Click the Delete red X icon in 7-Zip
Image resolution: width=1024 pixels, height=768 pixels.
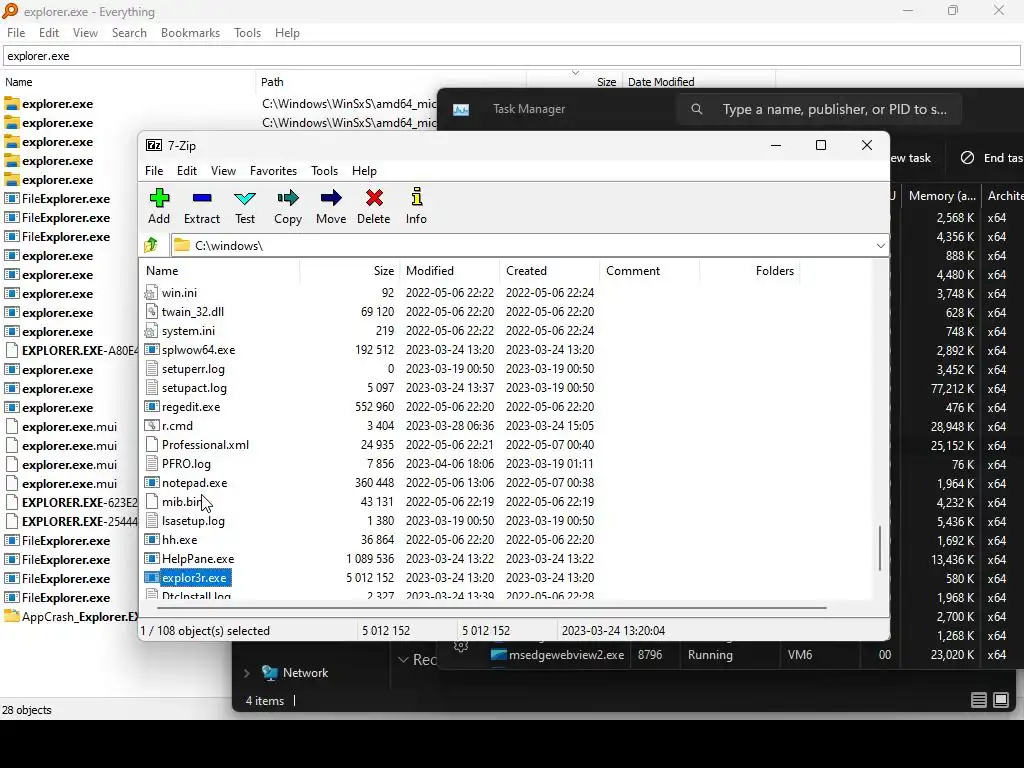[x=374, y=198]
